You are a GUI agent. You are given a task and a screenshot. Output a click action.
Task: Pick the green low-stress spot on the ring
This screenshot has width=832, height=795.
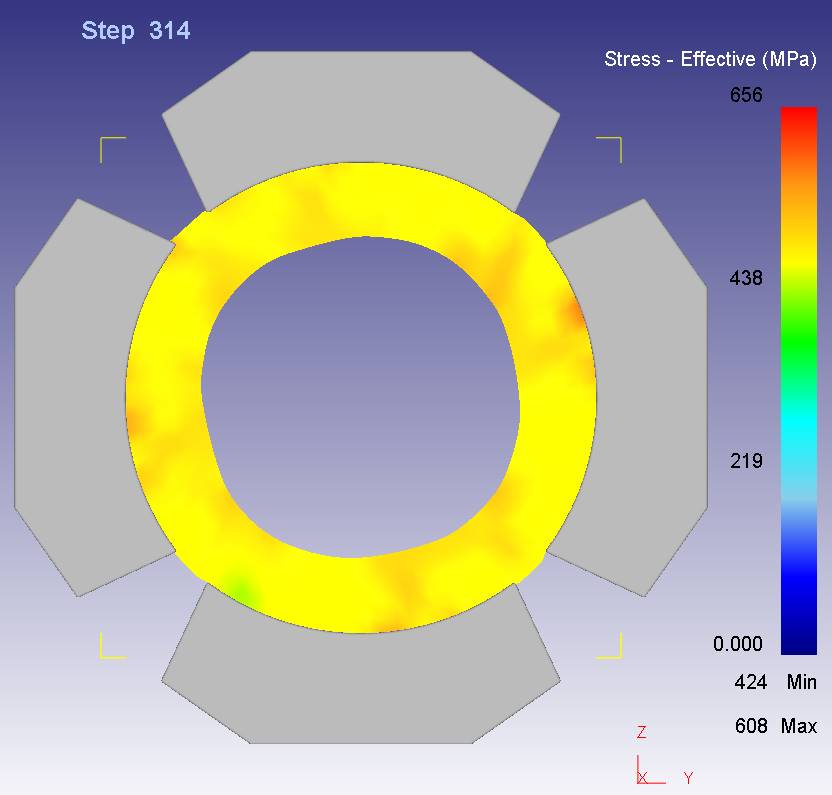239,587
